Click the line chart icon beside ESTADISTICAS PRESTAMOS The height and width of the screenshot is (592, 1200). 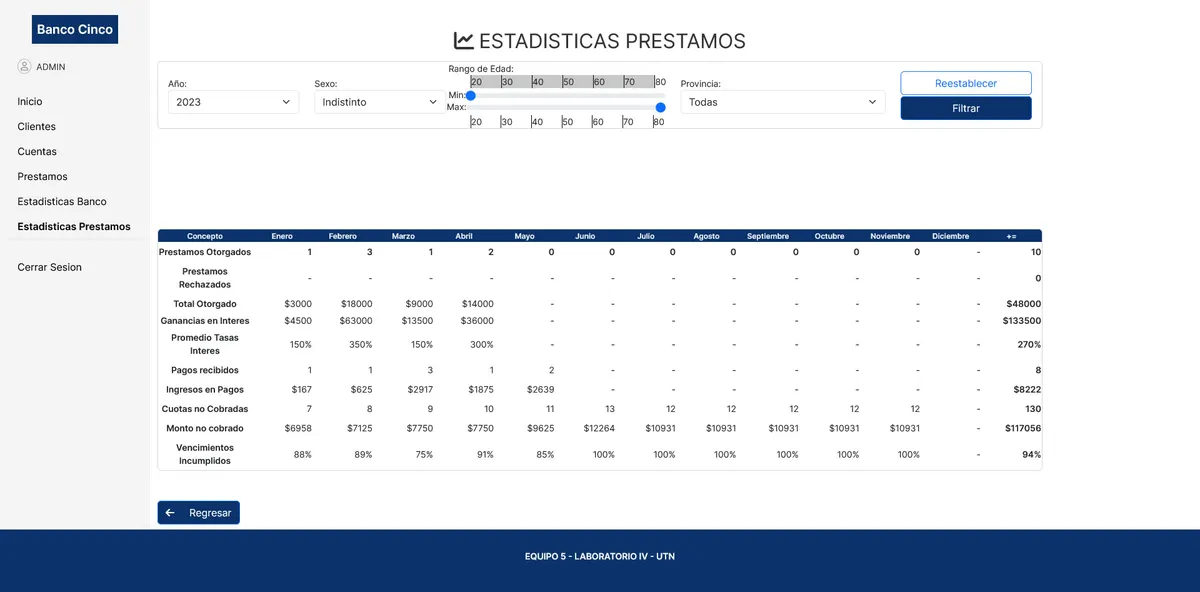coord(463,40)
